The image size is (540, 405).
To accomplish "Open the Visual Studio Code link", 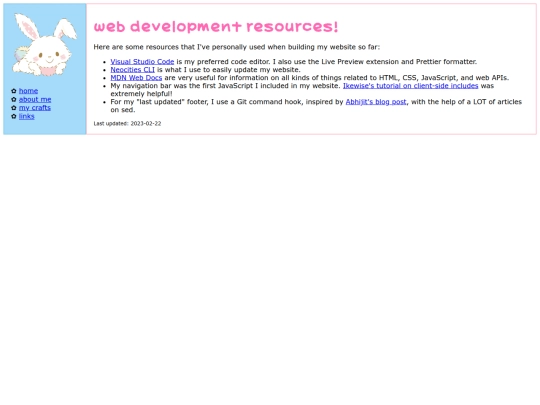I will (142, 62).
